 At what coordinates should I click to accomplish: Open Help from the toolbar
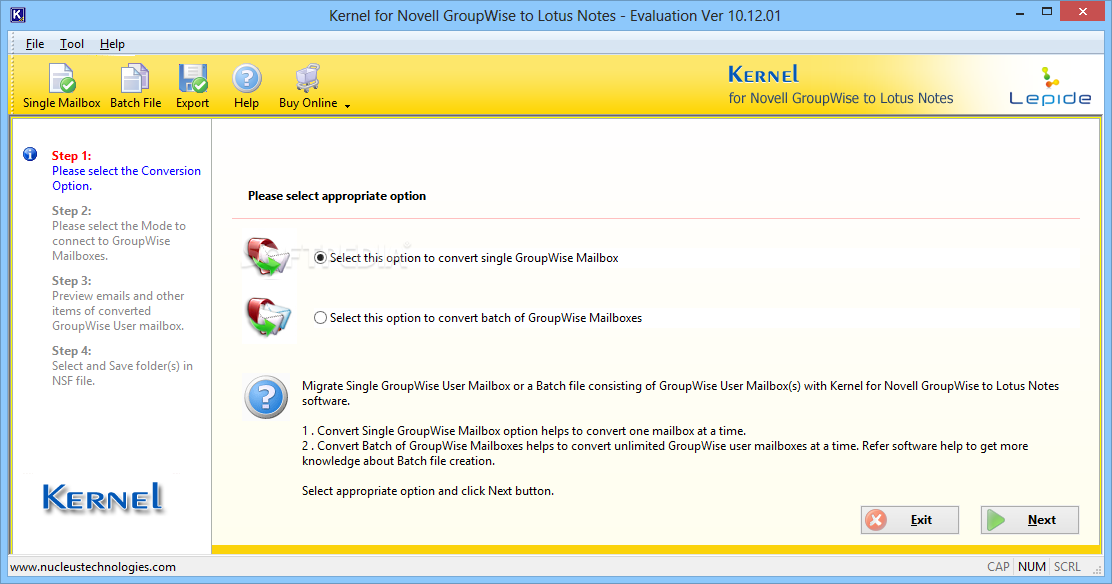tap(246, 87)
